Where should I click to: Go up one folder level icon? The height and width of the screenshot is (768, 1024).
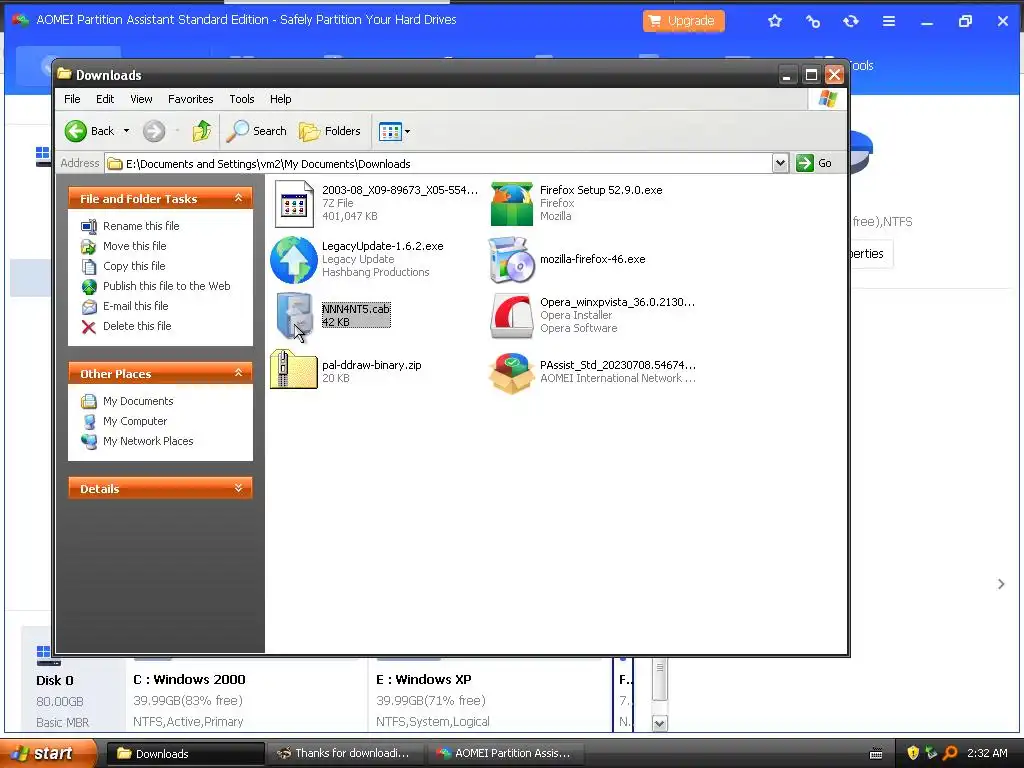point(202,131)
